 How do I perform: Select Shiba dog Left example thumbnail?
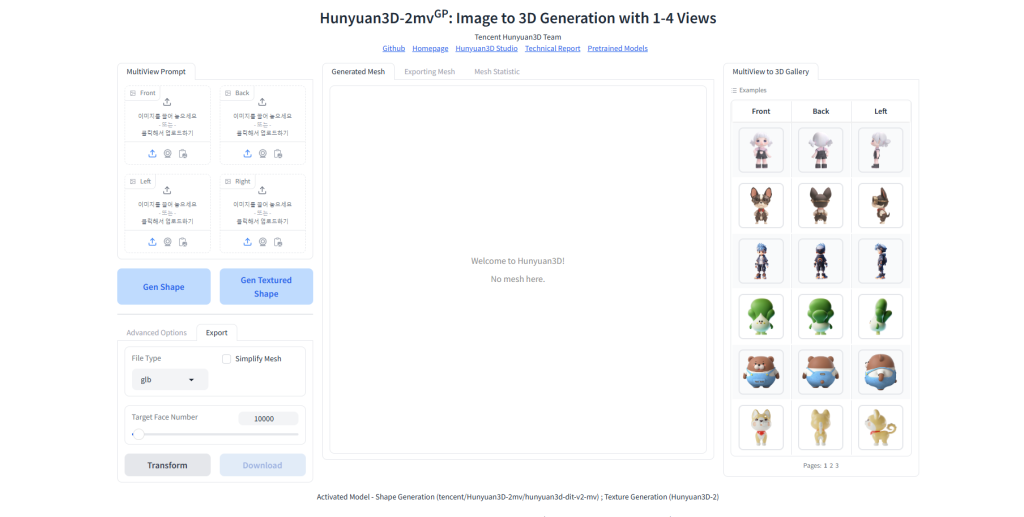tap(880, 428)
